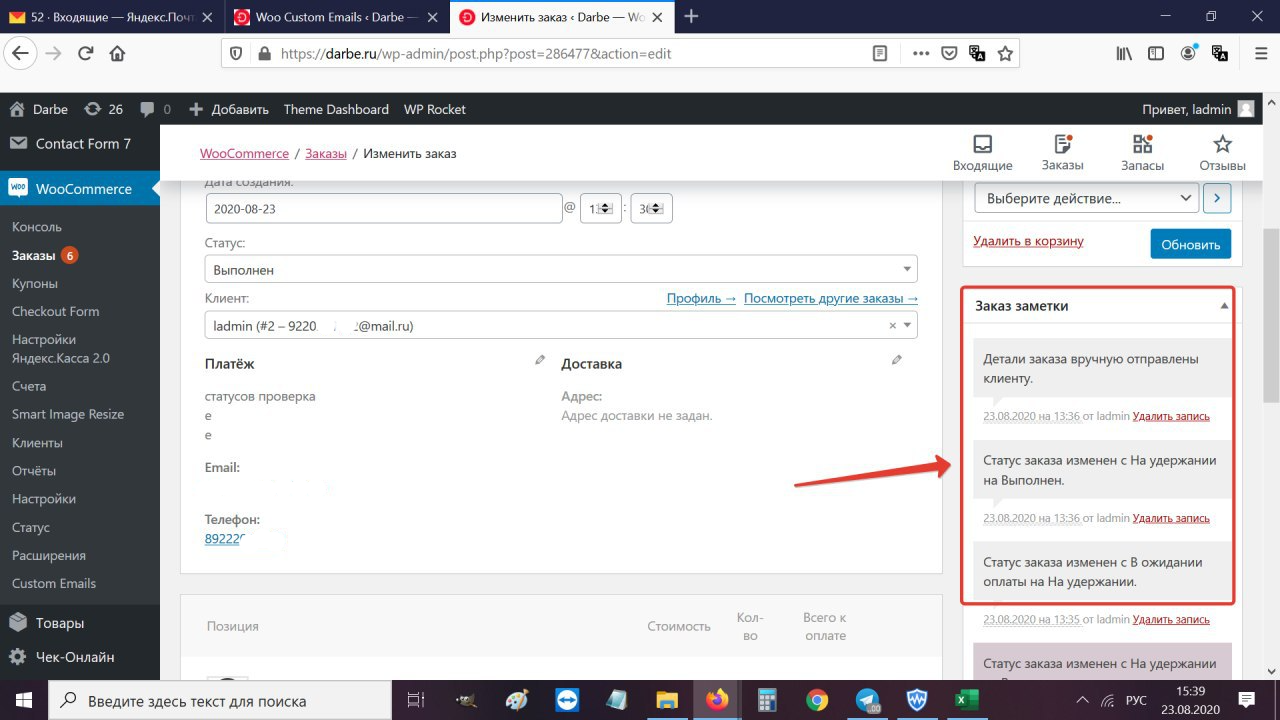Follow Посмотреть другие заказы link
The height and width of the screenshot is (720, 1280).
831,298
